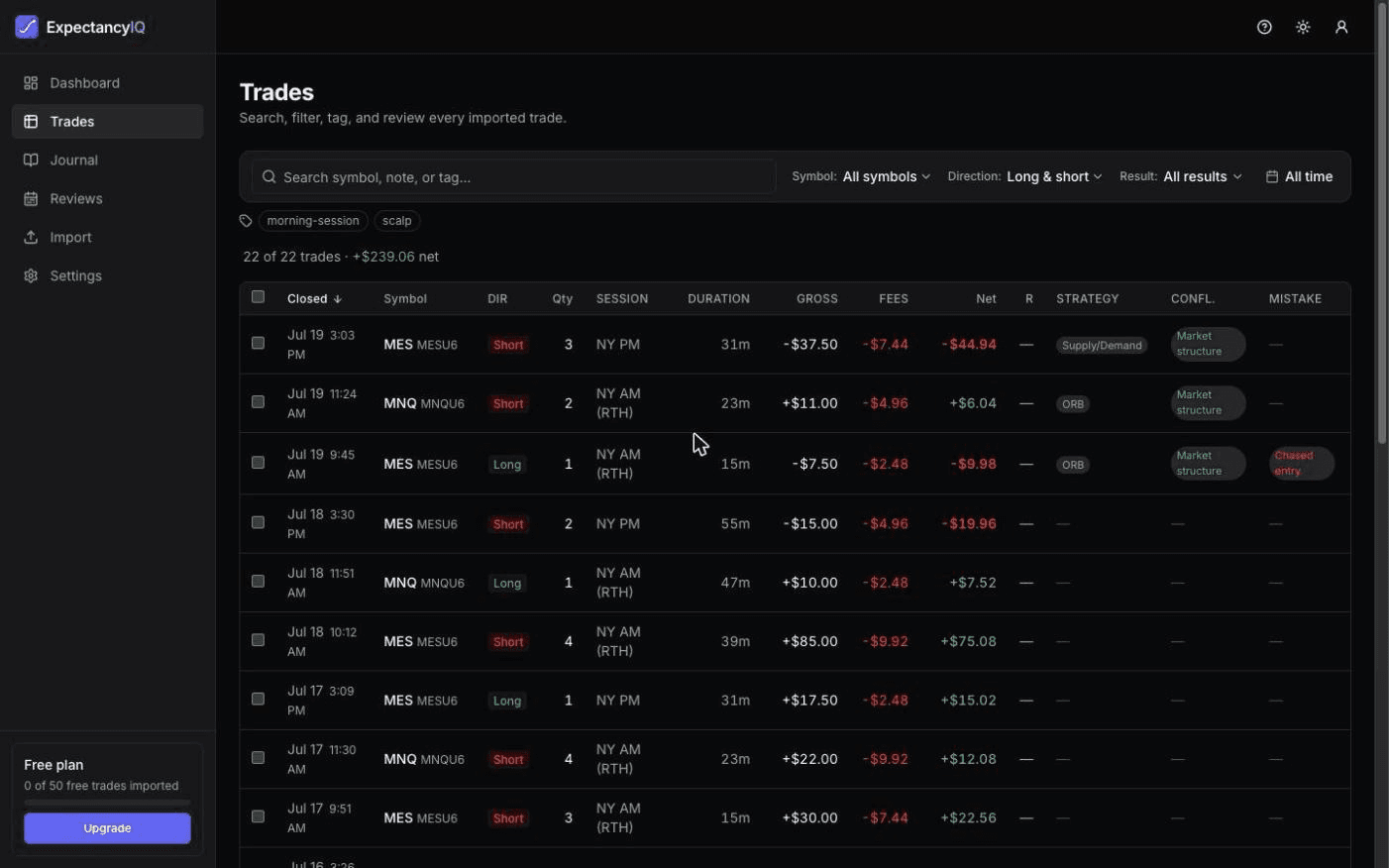Click the tag icon beside morning-session
Screen dimensions: 1389x868
246,221
